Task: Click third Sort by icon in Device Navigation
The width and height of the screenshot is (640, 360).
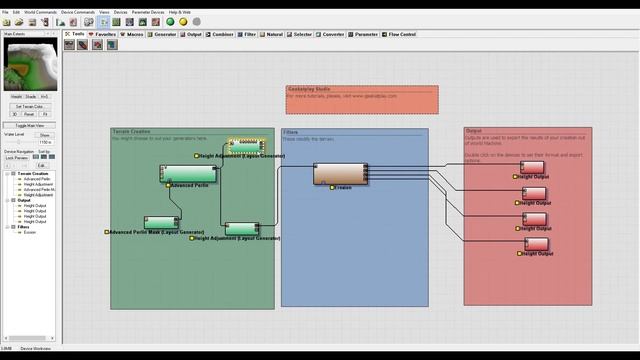Action: (x=52, y=157)
